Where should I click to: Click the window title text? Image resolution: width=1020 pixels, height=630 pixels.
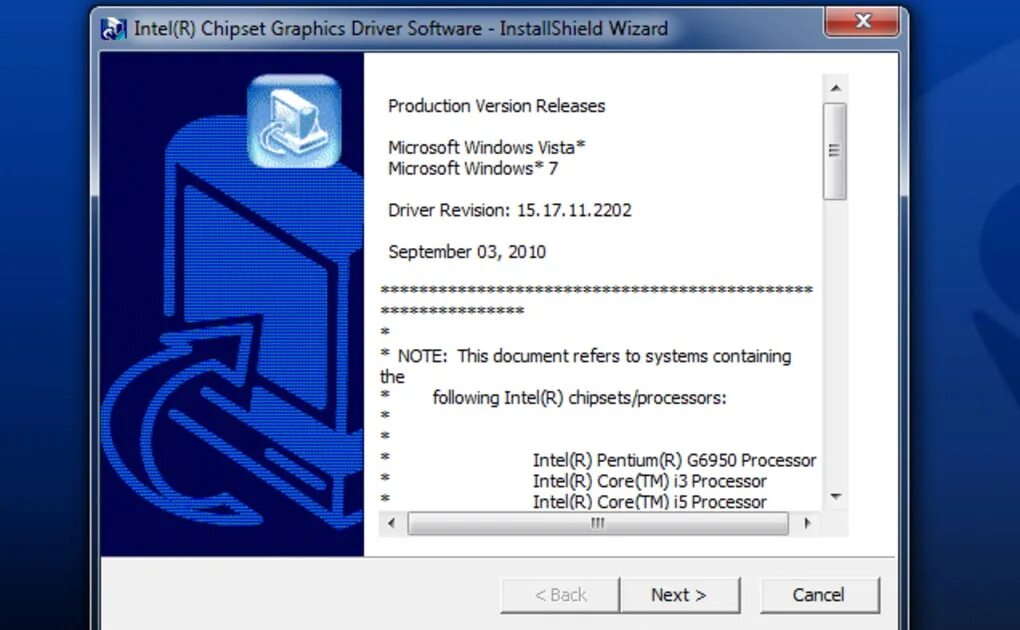[x=401, y=29]
